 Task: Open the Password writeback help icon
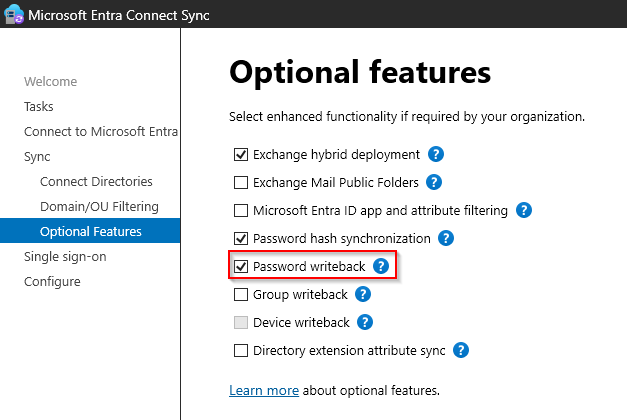pos(381,266)
